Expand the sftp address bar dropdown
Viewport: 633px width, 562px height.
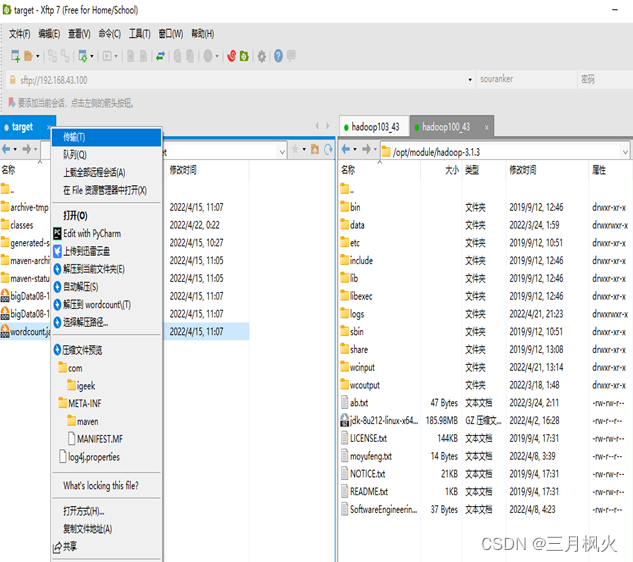470,80
